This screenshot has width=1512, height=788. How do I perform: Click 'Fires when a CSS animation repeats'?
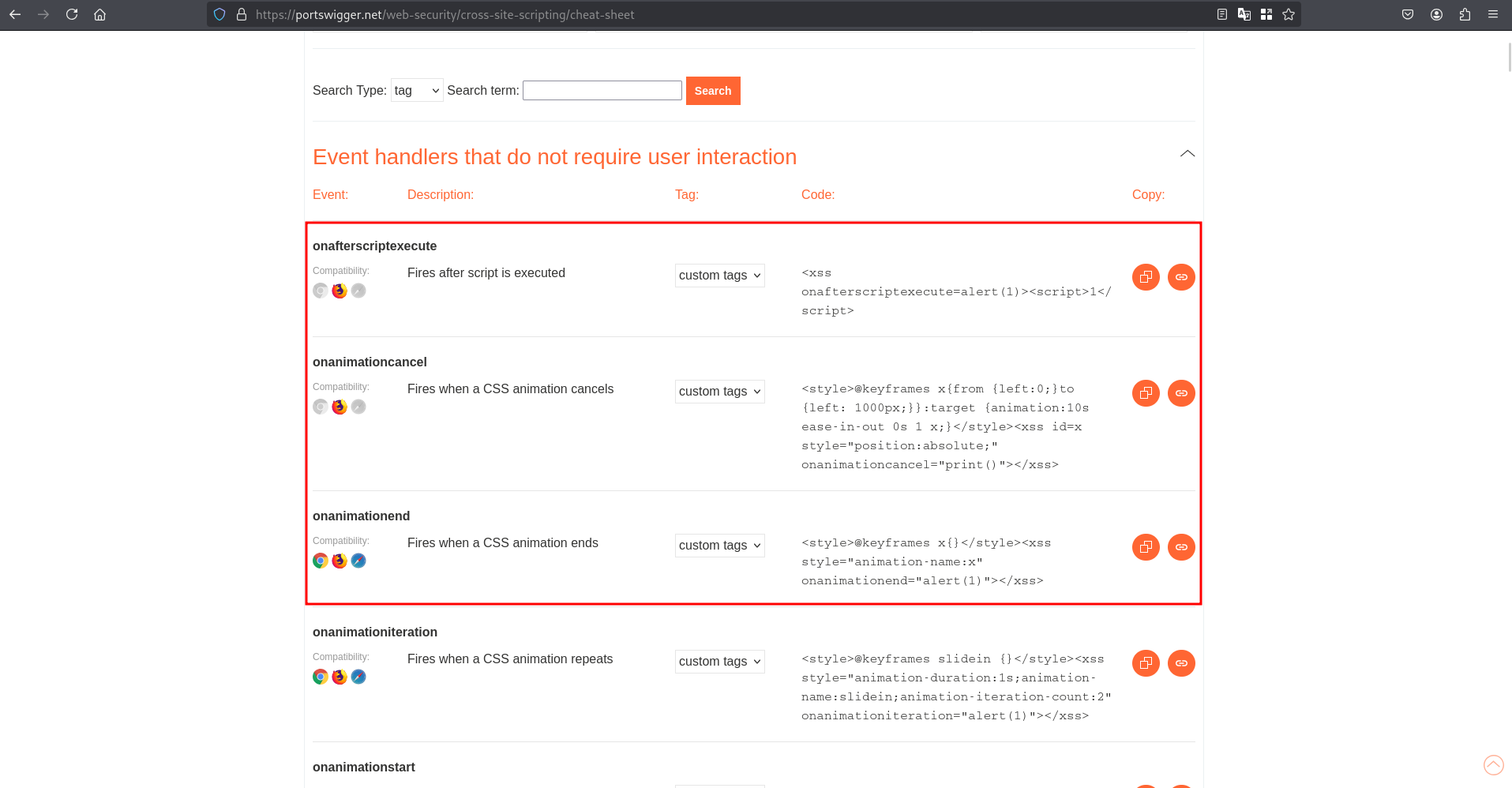[x=510, y=659]
